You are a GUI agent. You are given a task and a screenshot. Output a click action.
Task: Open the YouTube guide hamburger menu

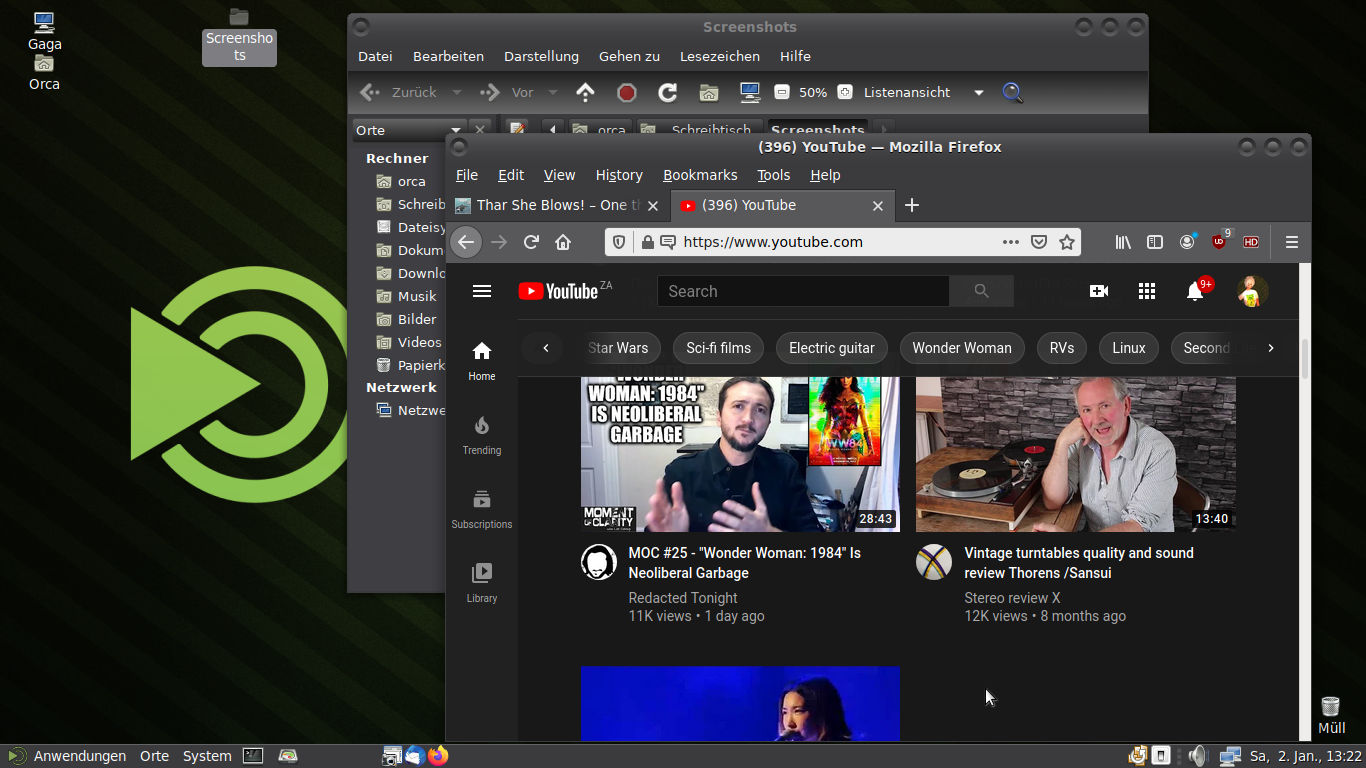482,291
